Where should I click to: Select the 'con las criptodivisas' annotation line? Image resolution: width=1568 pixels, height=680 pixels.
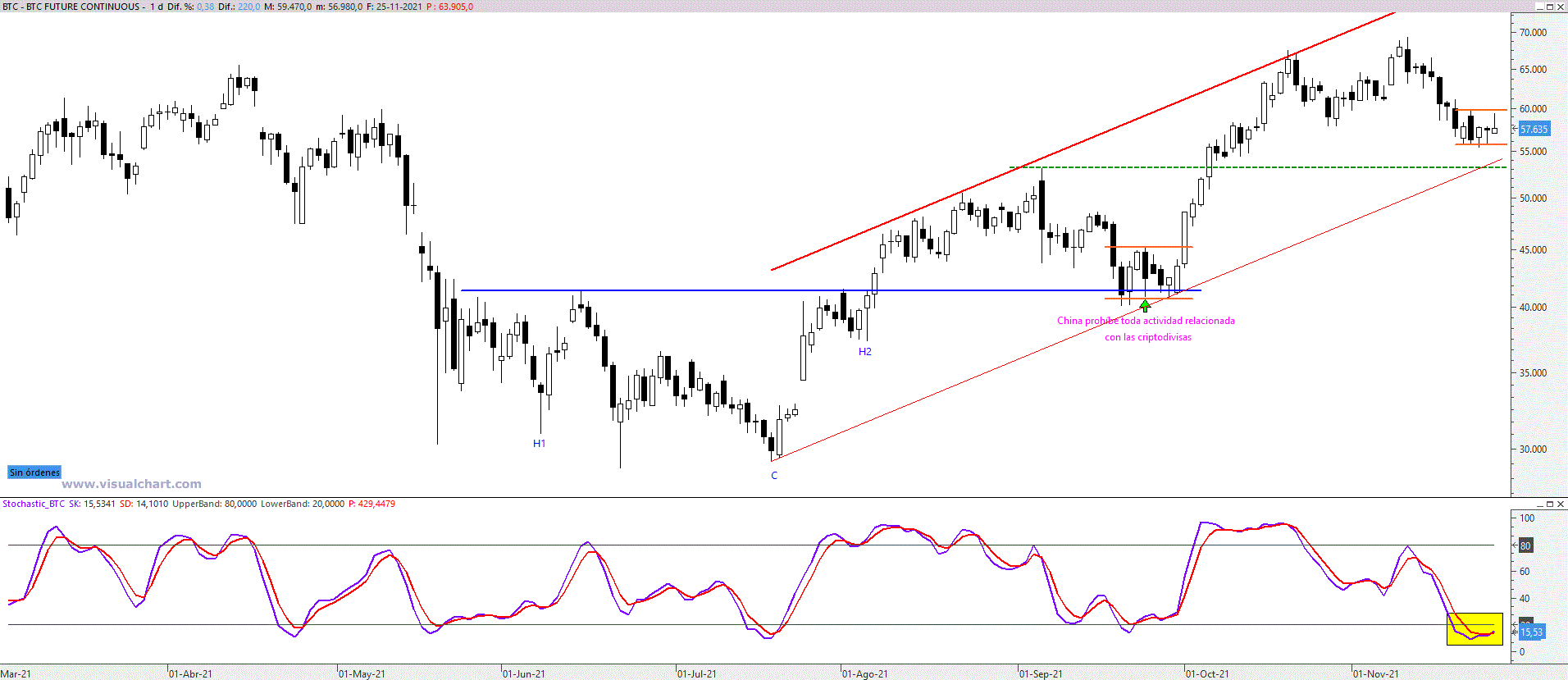click(x=1148, y=337)
